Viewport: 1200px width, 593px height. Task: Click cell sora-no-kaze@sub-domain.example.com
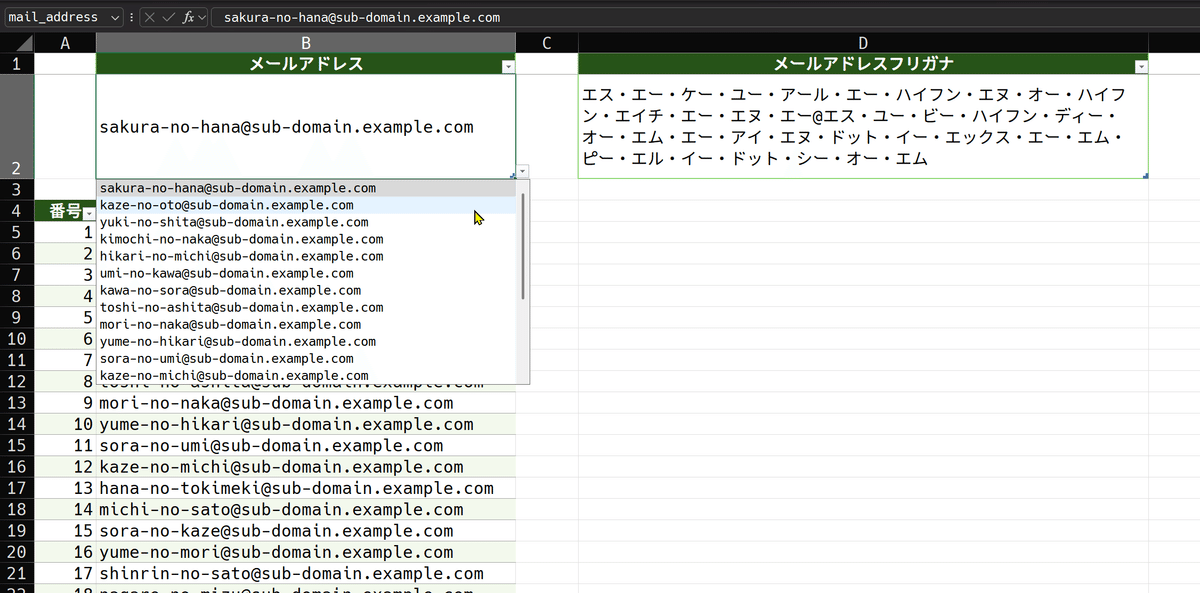pos(306,530)
